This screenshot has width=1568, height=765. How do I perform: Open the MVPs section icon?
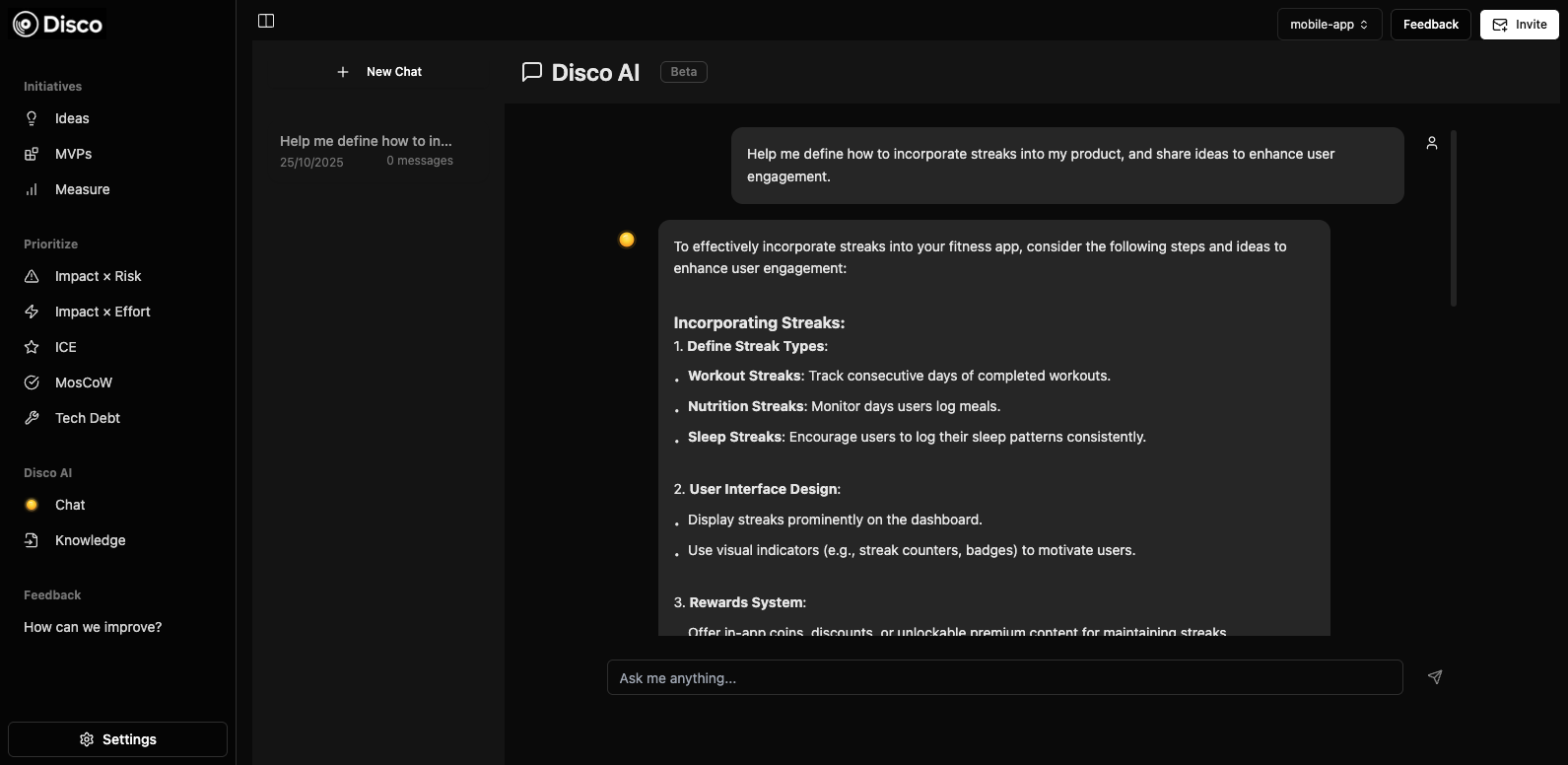[x=32, y=154]
